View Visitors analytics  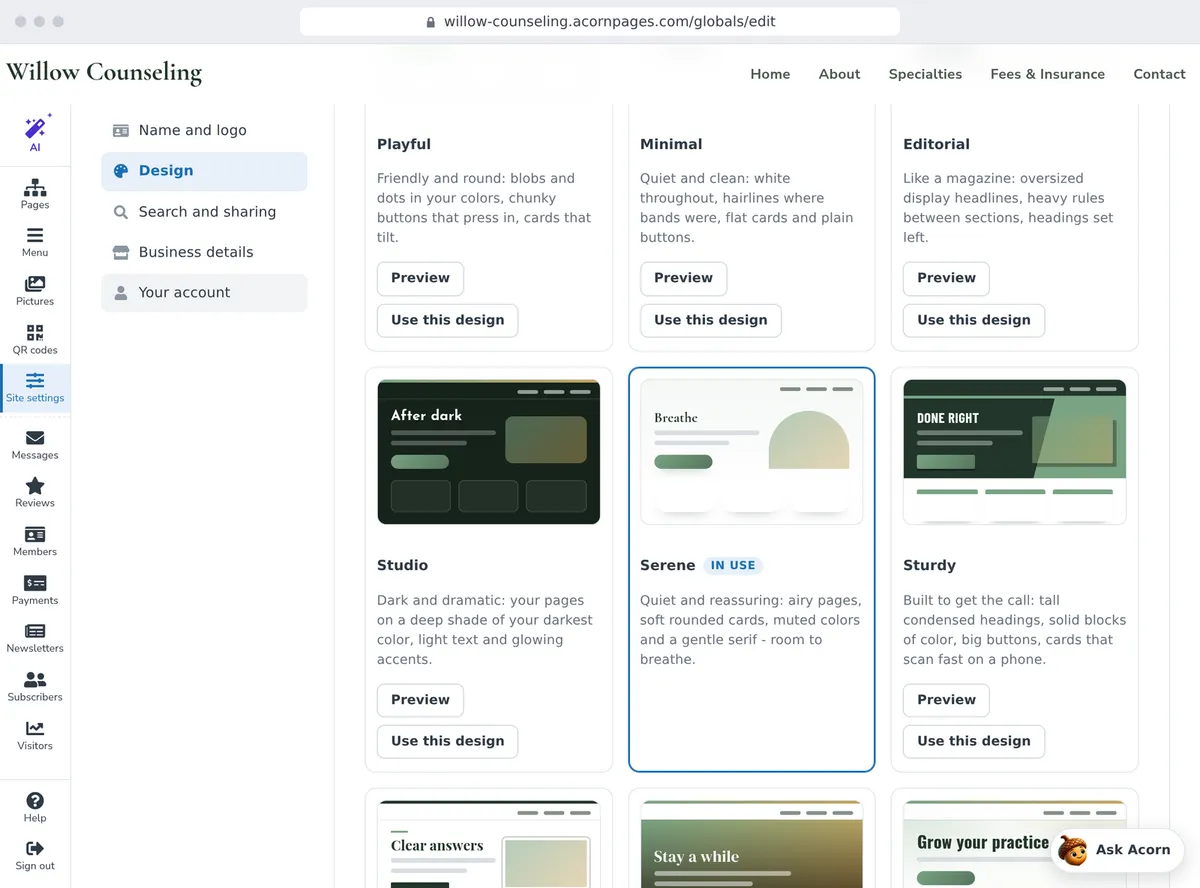(x=35, y=736)
